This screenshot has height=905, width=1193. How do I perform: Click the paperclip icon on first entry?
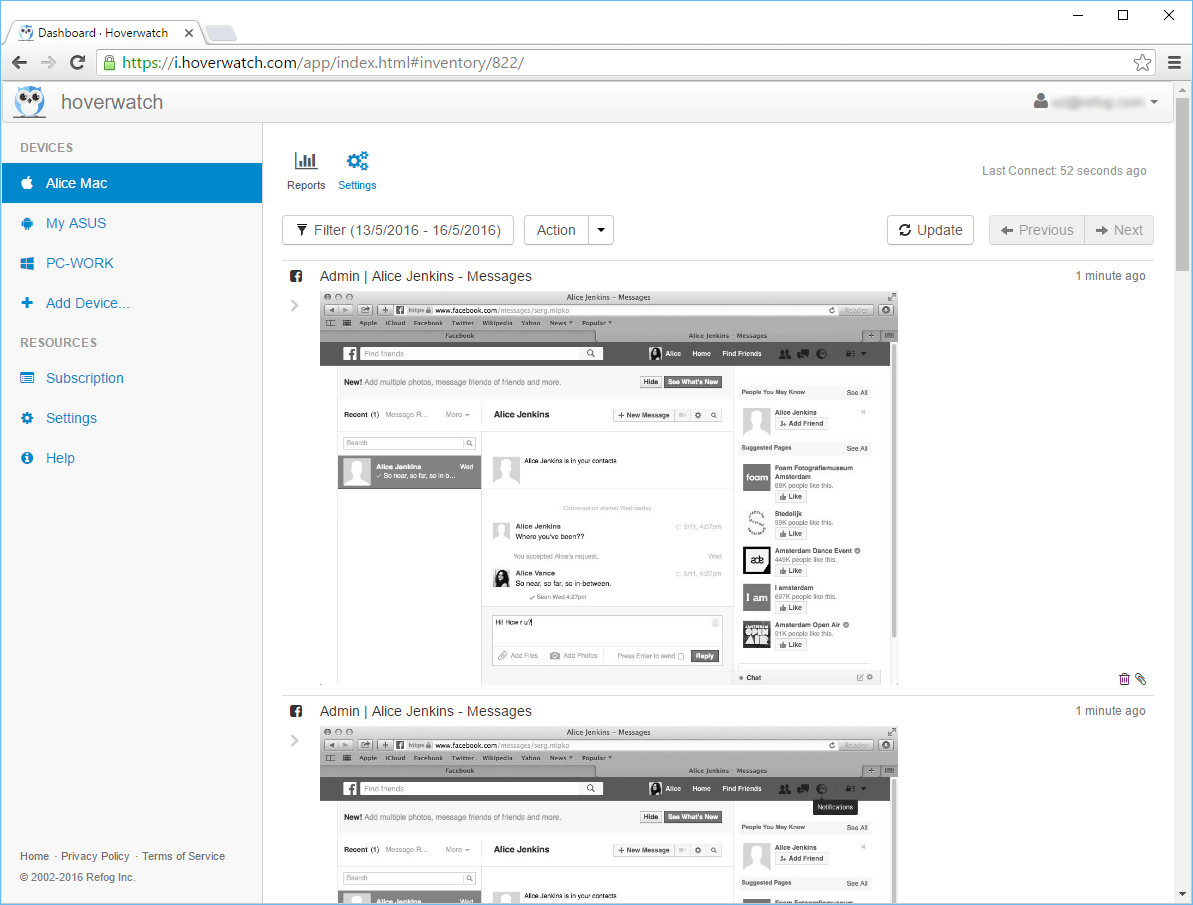click(1140, 679)
